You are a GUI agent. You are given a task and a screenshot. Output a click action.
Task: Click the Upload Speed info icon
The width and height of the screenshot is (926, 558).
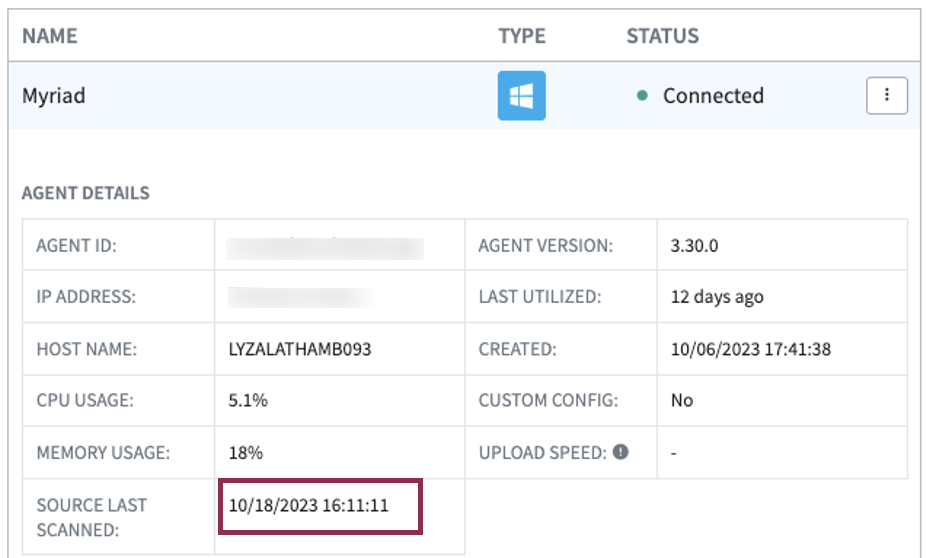[x=620, y=452]
